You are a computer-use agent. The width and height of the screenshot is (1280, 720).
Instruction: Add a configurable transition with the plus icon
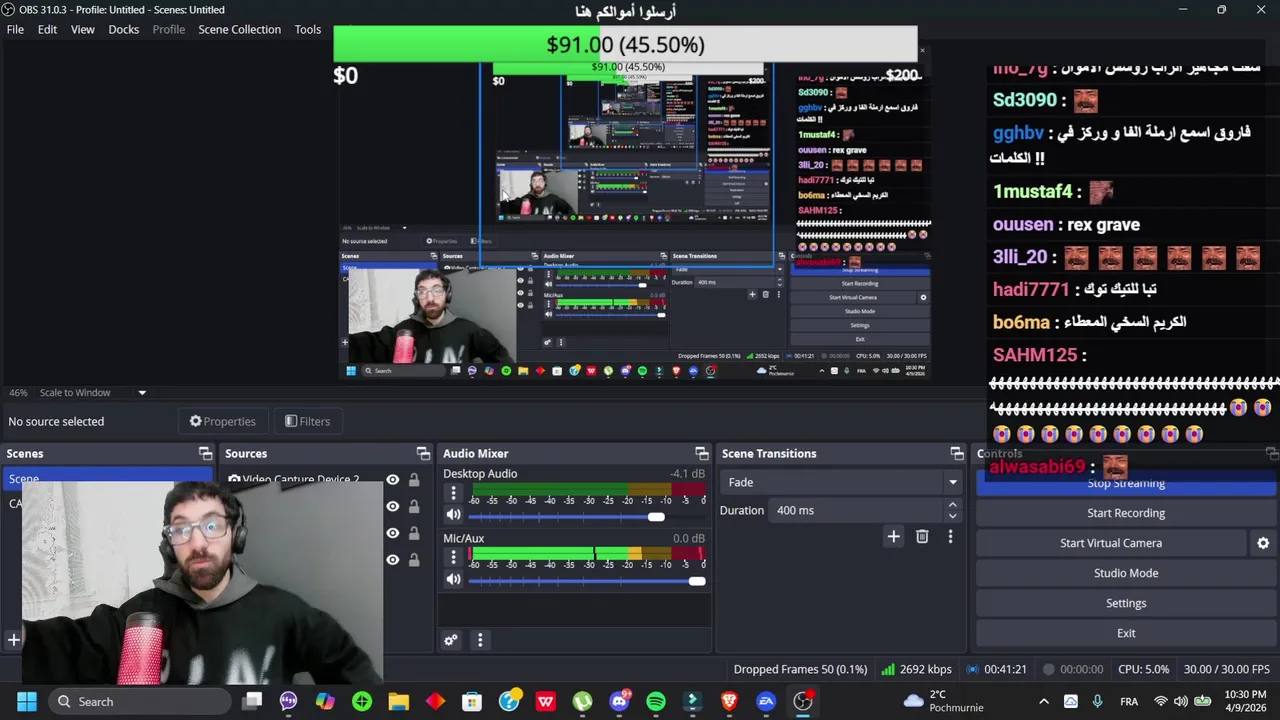(894, 537)
